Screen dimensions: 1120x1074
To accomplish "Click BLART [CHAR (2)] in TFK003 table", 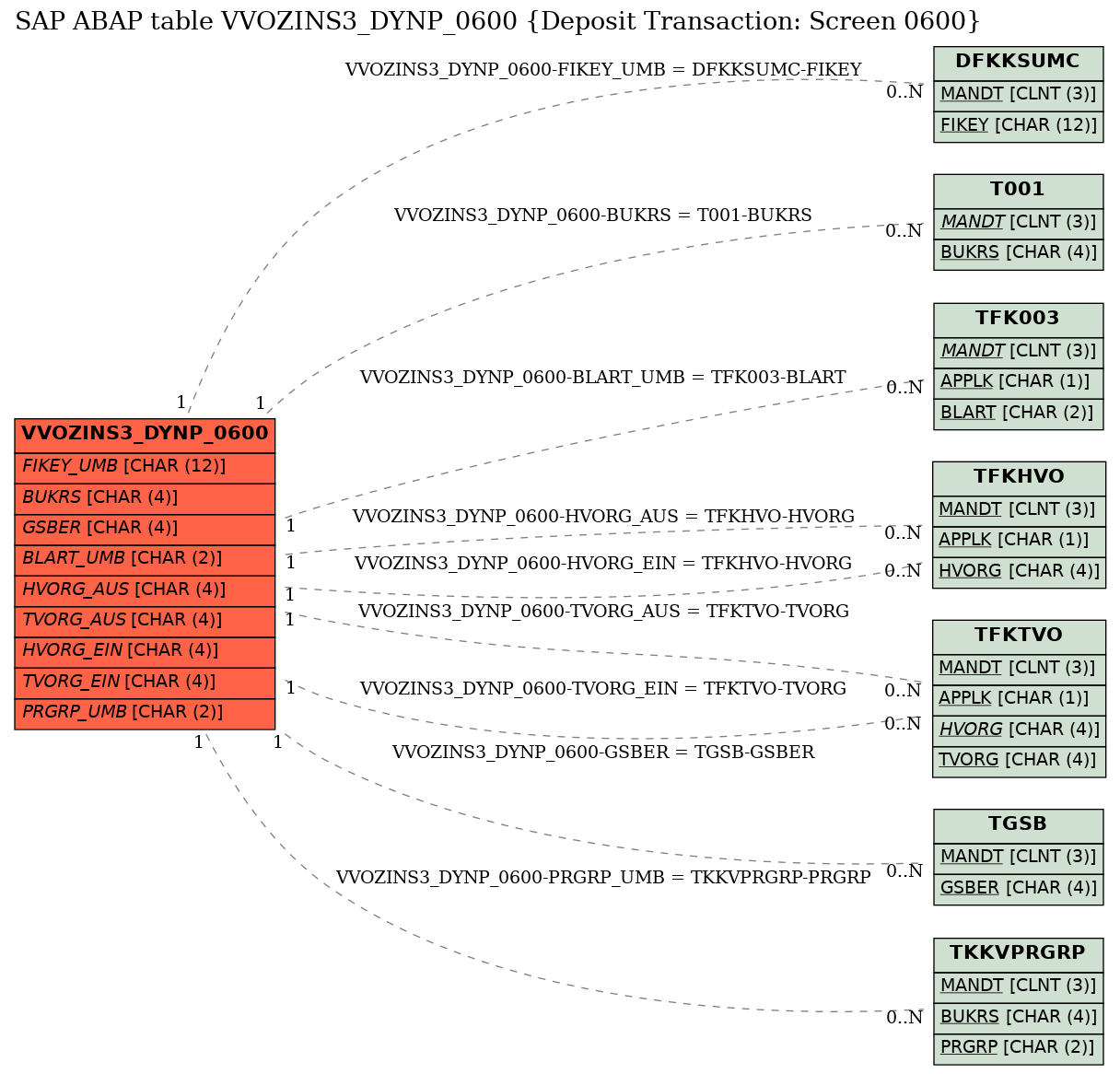I will pyautogui.click(x=1018, y=413).
